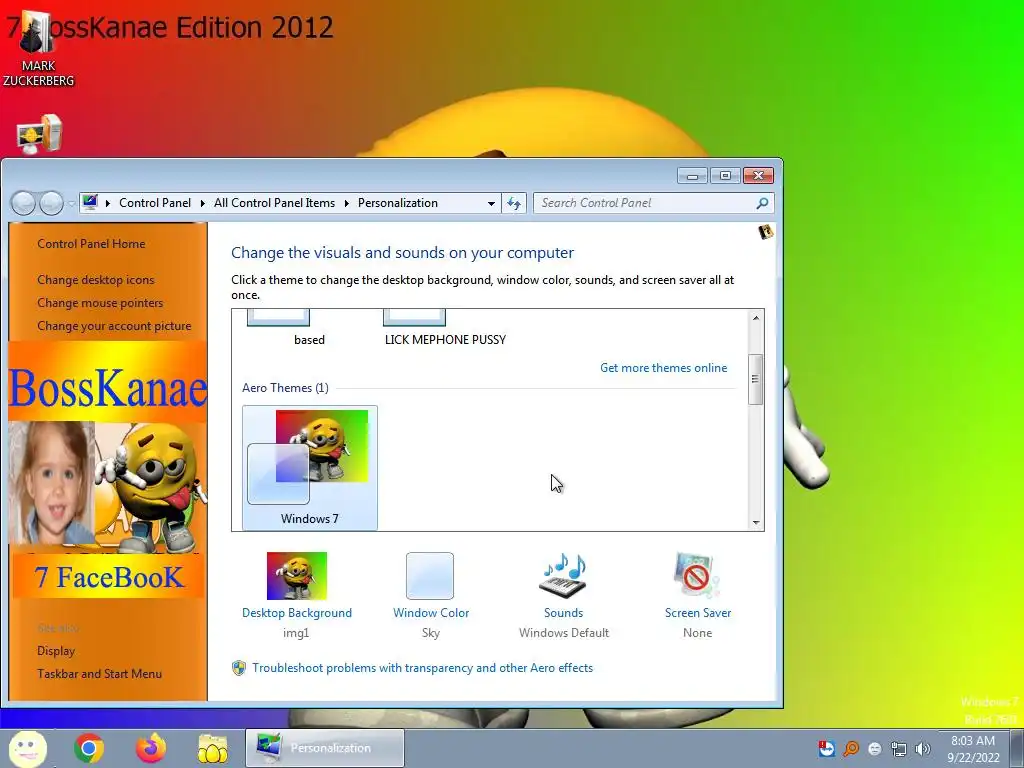Open the address bar history dropdown
The height and width of the screenshot is (768, 1024).
tap(491, 204)
